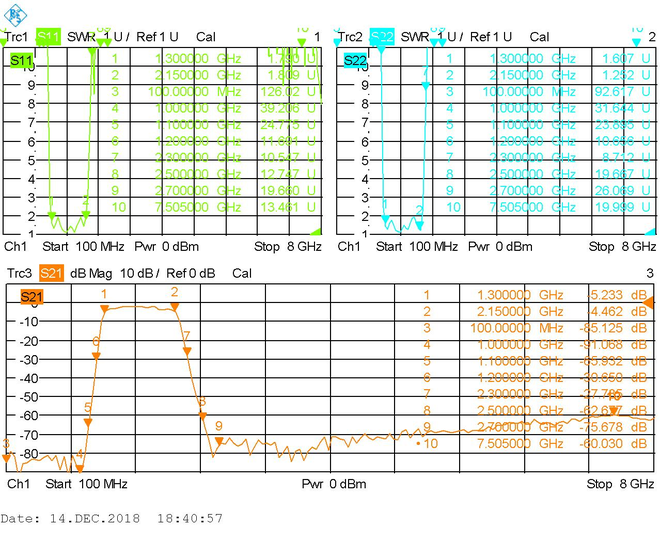Select marker 7 triangle on the S21 trace
Viewport: 660px width, 543px height.
point(187,351)
